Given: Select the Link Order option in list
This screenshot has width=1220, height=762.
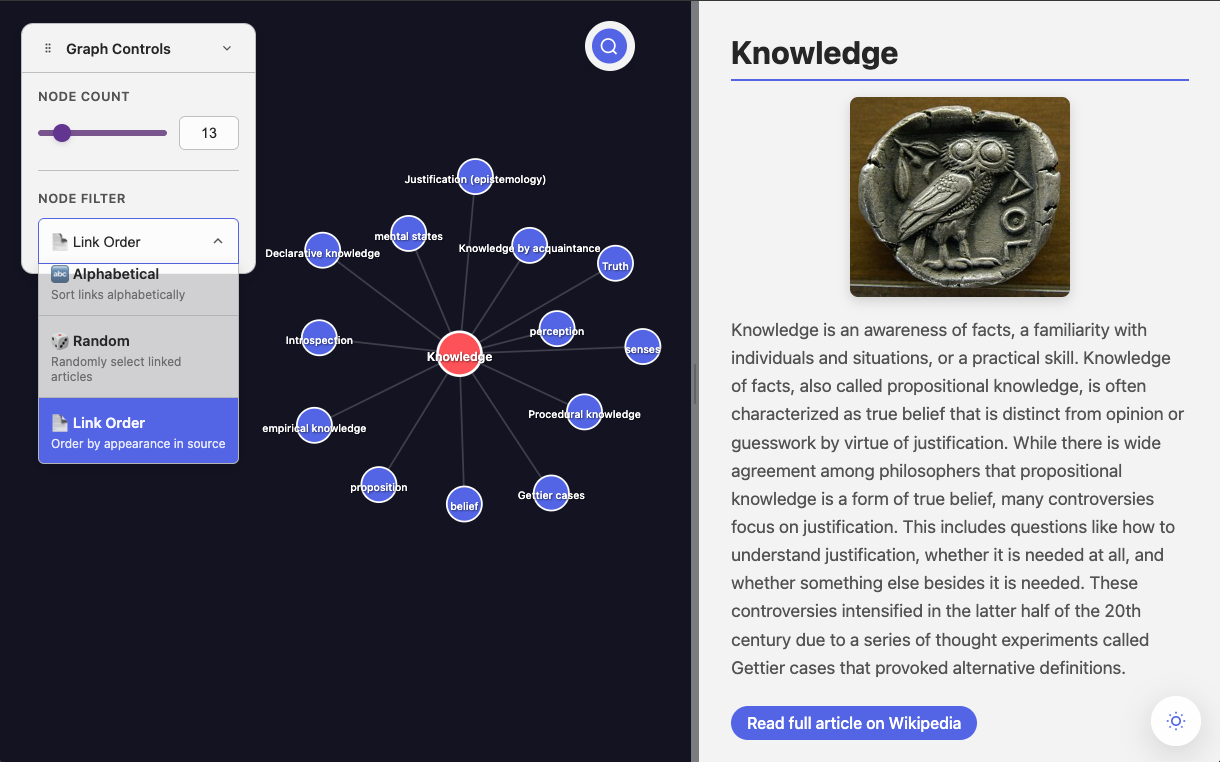Looking at the screenshot, I should [138, 431].
